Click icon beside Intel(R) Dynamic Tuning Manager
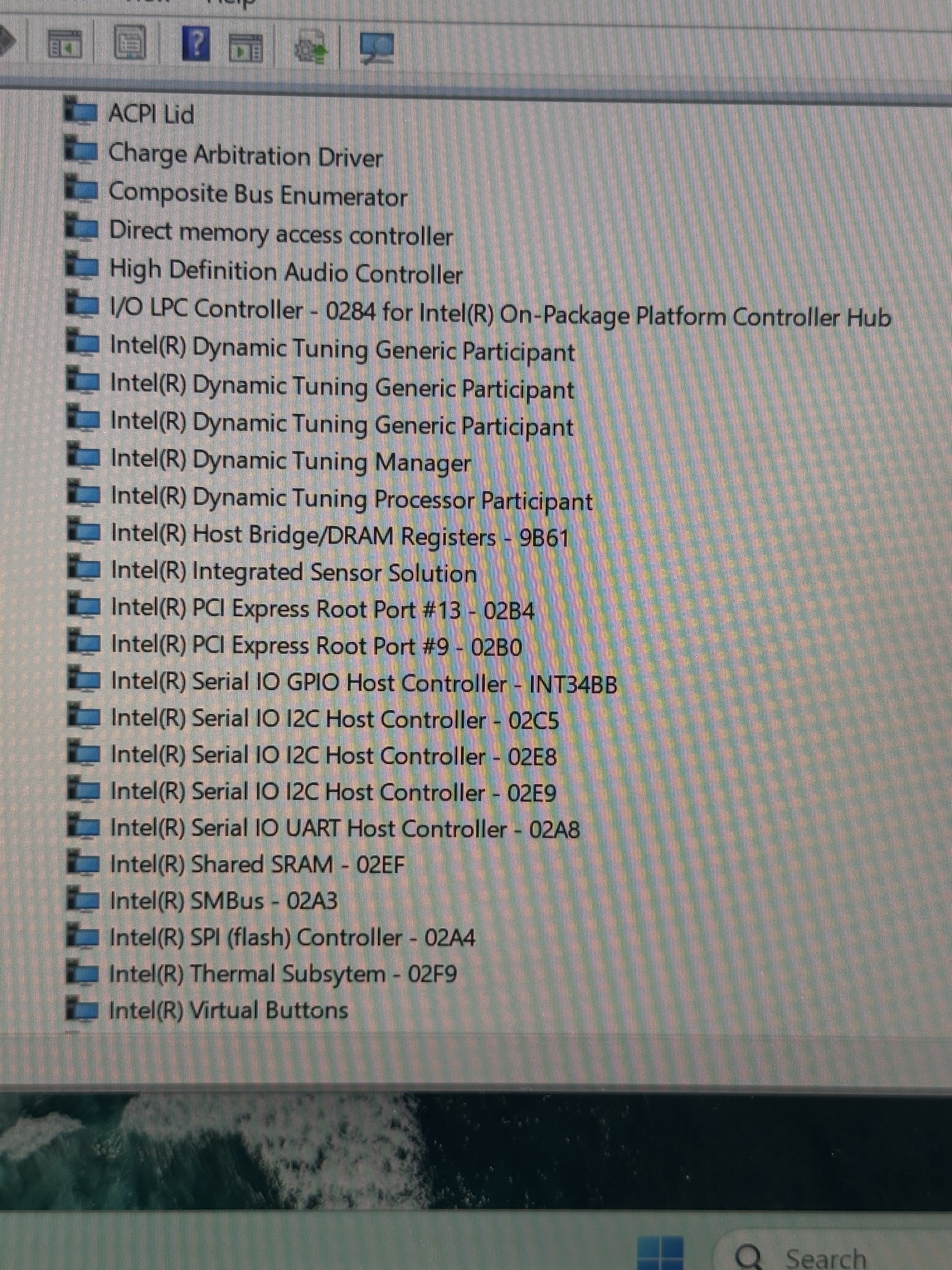Image resolution: width=952 pixels, height=1270 pixels. tap(83, 455)
